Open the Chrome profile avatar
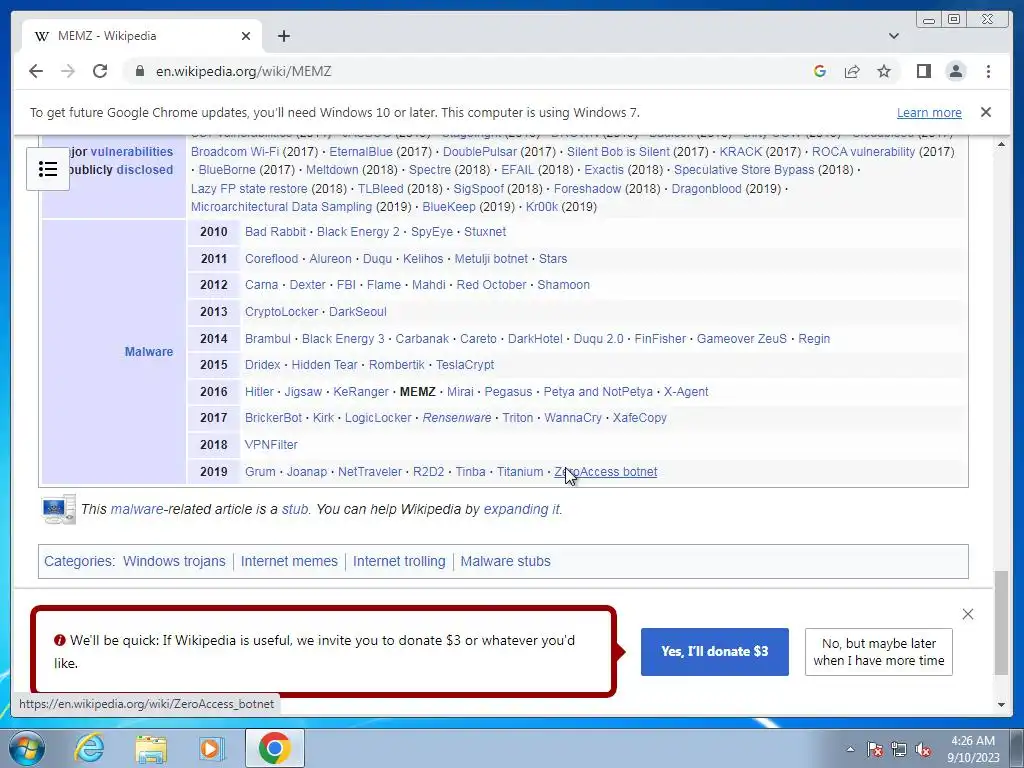Viewport: 1024px width, 768px height. (955, 71)
